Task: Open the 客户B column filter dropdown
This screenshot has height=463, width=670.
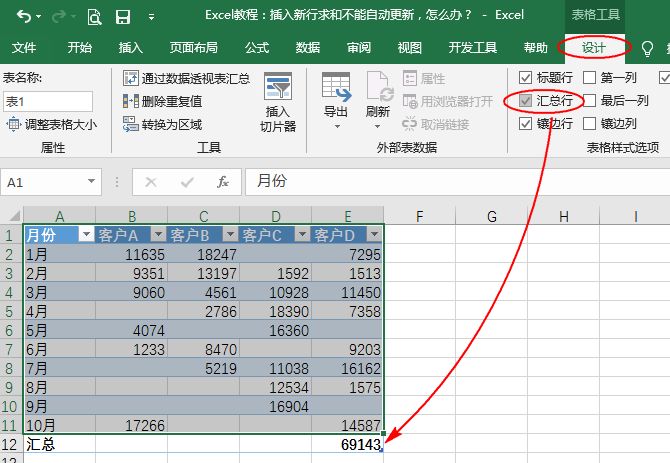Action: (230, 234)
